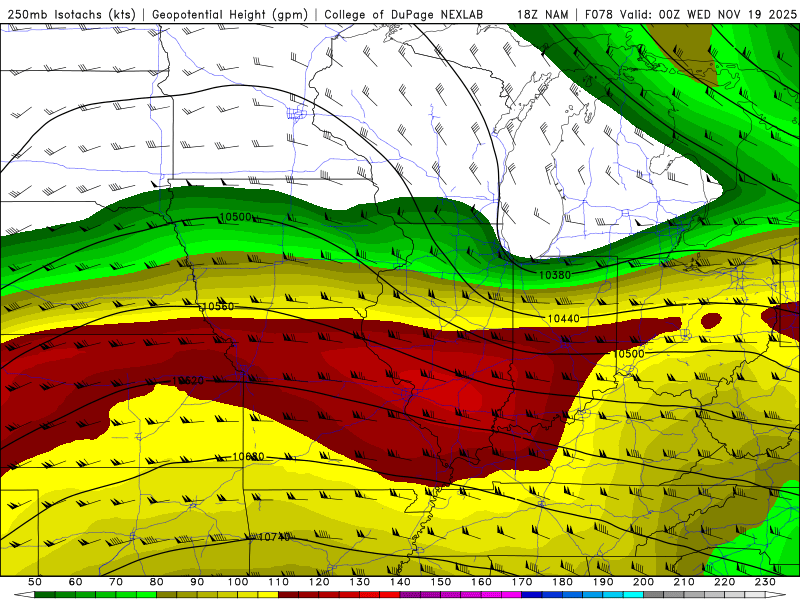The height and width of the screenshot is (600, 800).
Task: Click the 10560 height contour label
Action: click(217, 306)
